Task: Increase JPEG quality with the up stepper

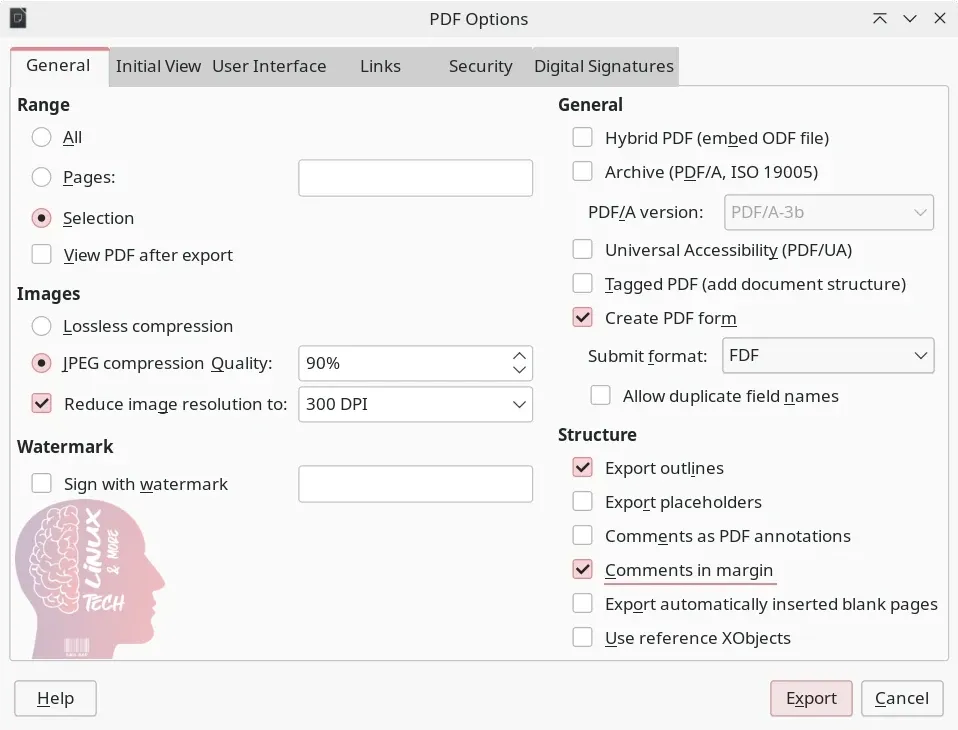Action: (x=519, y=355)
